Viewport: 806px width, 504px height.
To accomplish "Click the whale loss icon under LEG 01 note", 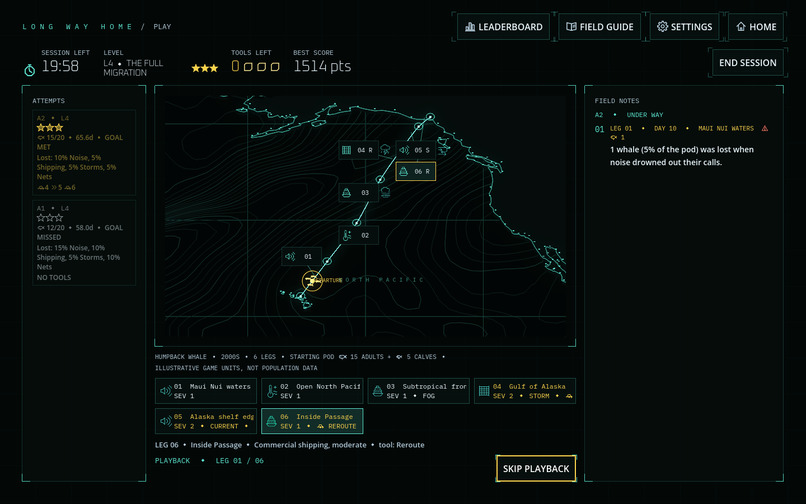I will 614,137.
